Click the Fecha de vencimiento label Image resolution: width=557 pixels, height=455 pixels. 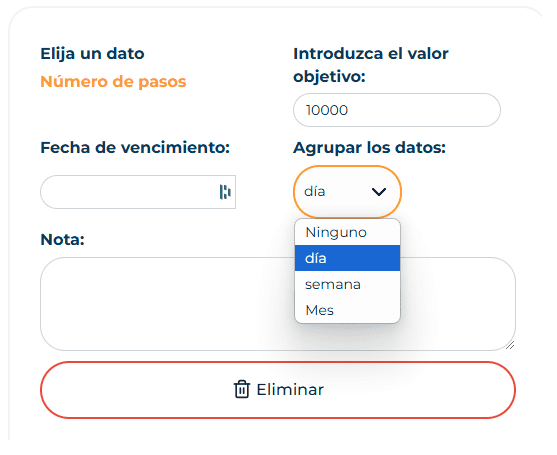(x=135, y=148)
